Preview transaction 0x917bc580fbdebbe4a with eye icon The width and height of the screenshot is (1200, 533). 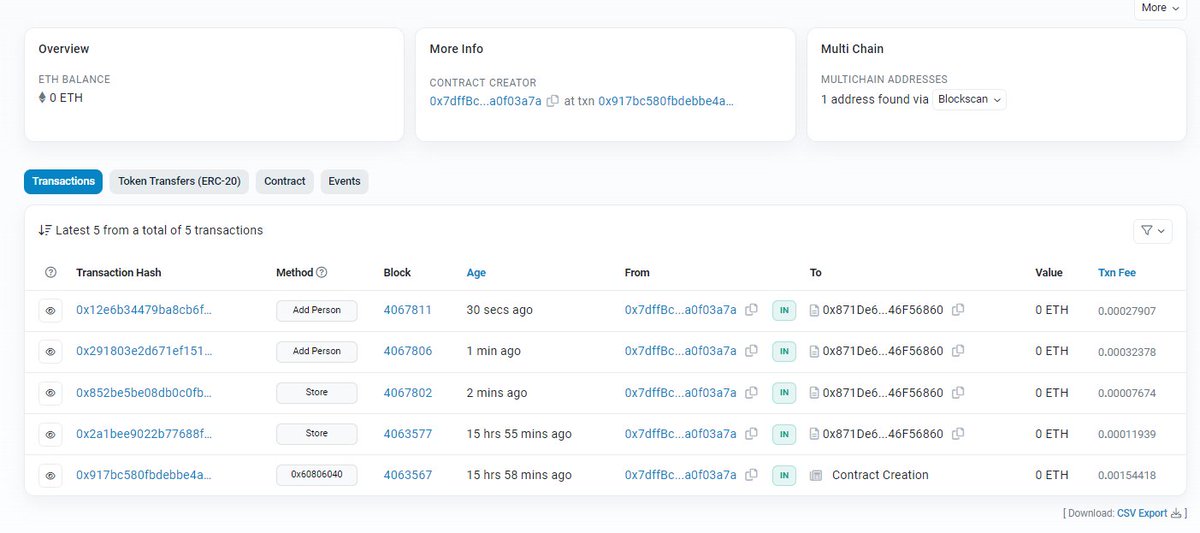tap(51, 475)
